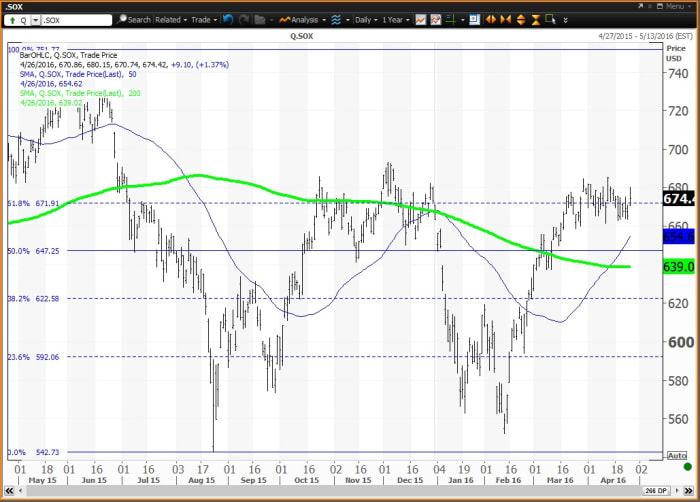Screen dimensions: 700x502
Task: Expand the crosshair tool options arrow
Action: coord(462,20)
